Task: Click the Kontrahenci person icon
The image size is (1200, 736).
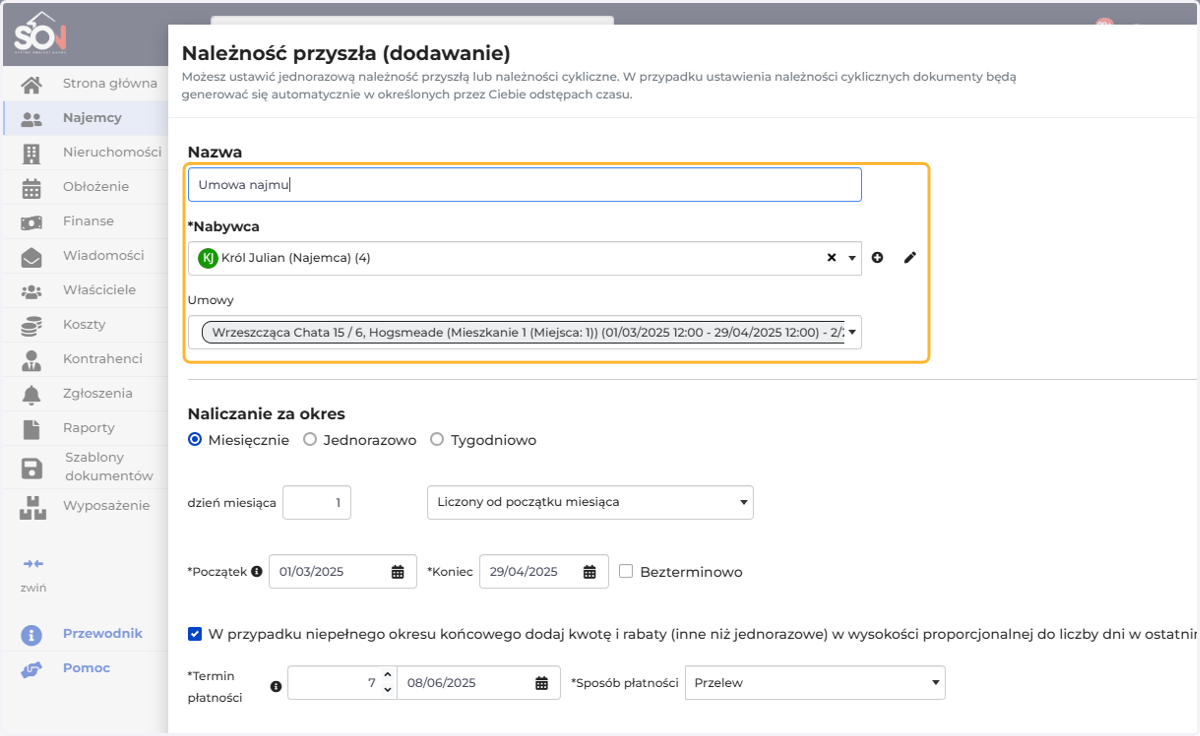Action: coord(32,359)
